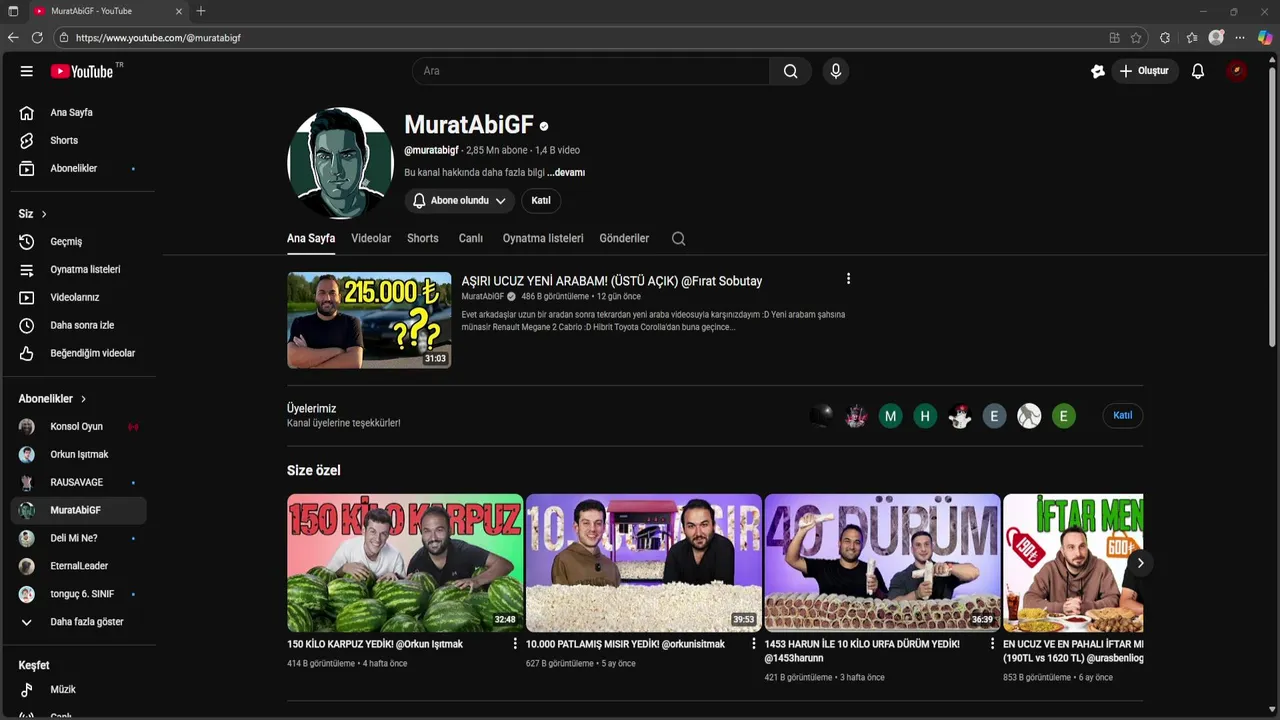The width and height of the screenshot is (1280, 720).
Task: Open the Oynatma listeleri channel tab
Action: point(543,238)
